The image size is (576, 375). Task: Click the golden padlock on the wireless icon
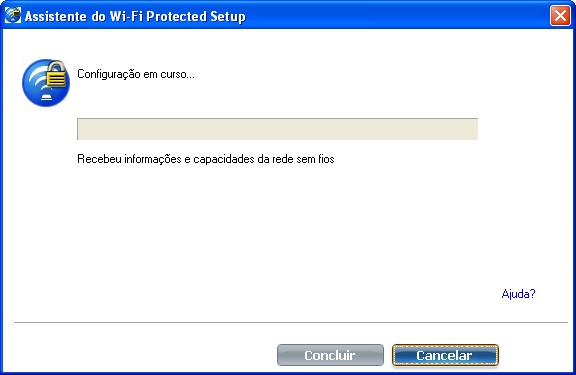coord(56,74)
